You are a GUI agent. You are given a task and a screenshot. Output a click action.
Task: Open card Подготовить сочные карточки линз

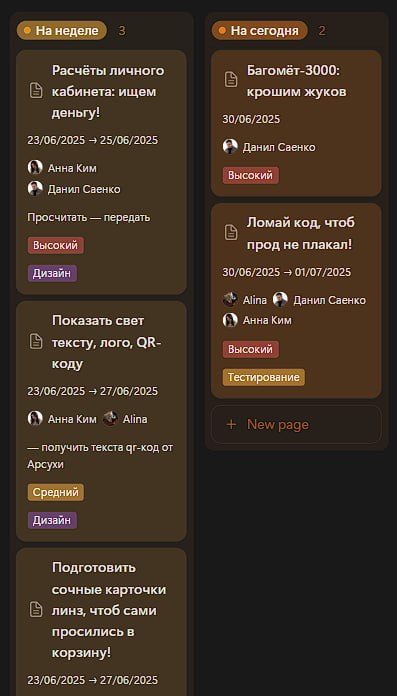(x=101, y=622)
